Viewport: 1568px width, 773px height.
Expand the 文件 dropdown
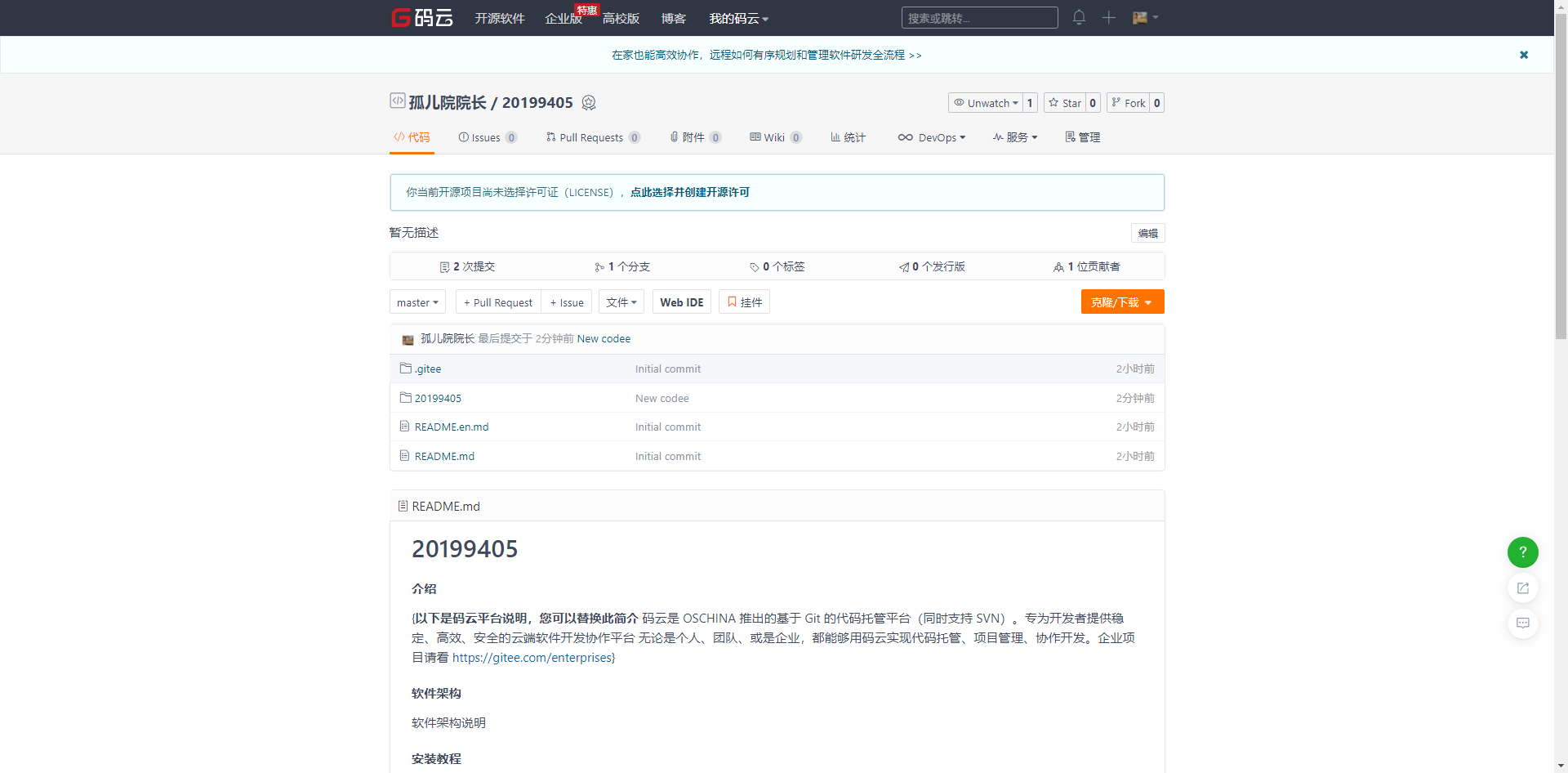tap(621, 302)
